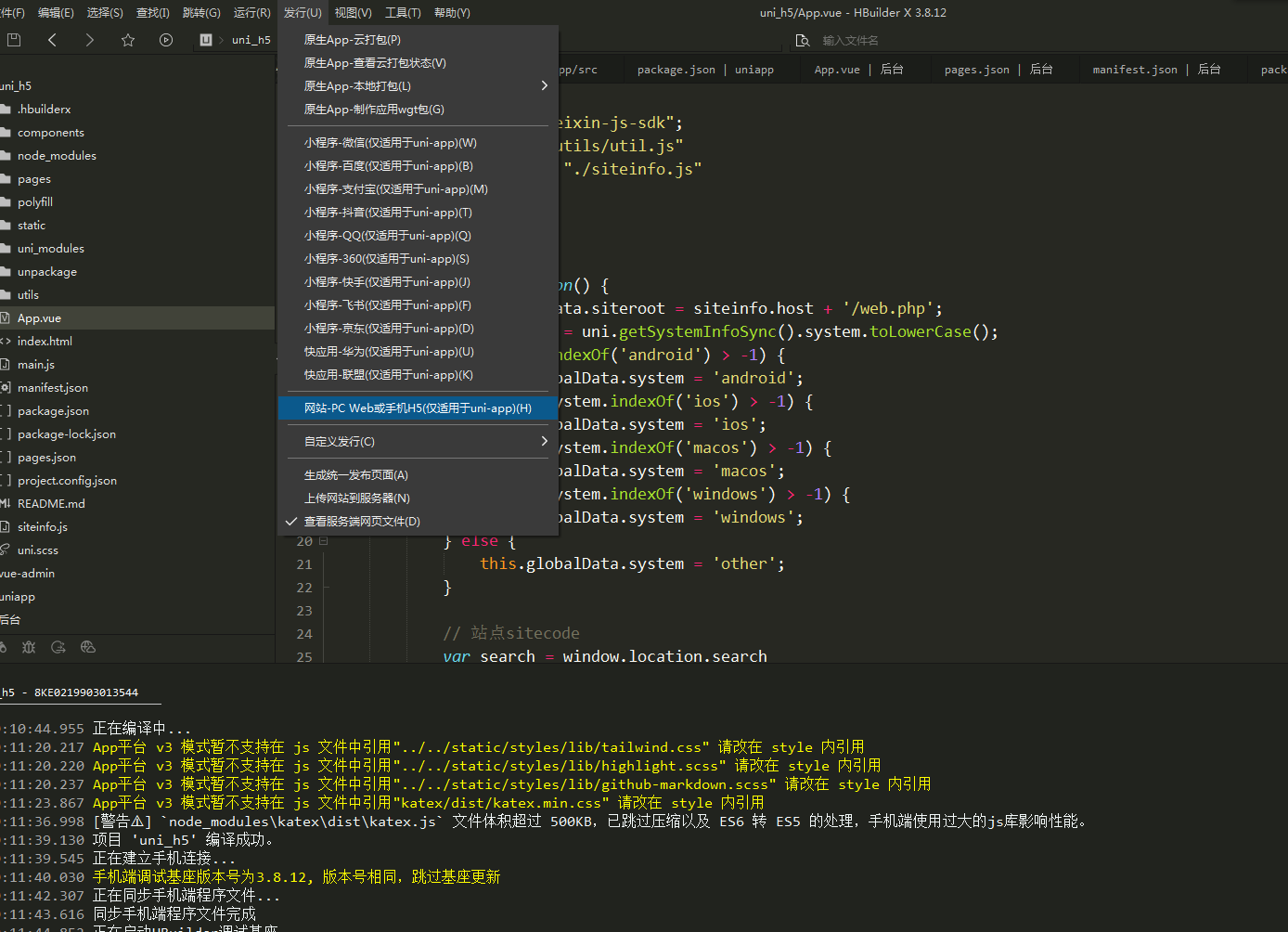Viewport: 1288px width, 932px height.
Task: Choose 网站-PC Web或手机H5 publish option
Action: point(419,408)
